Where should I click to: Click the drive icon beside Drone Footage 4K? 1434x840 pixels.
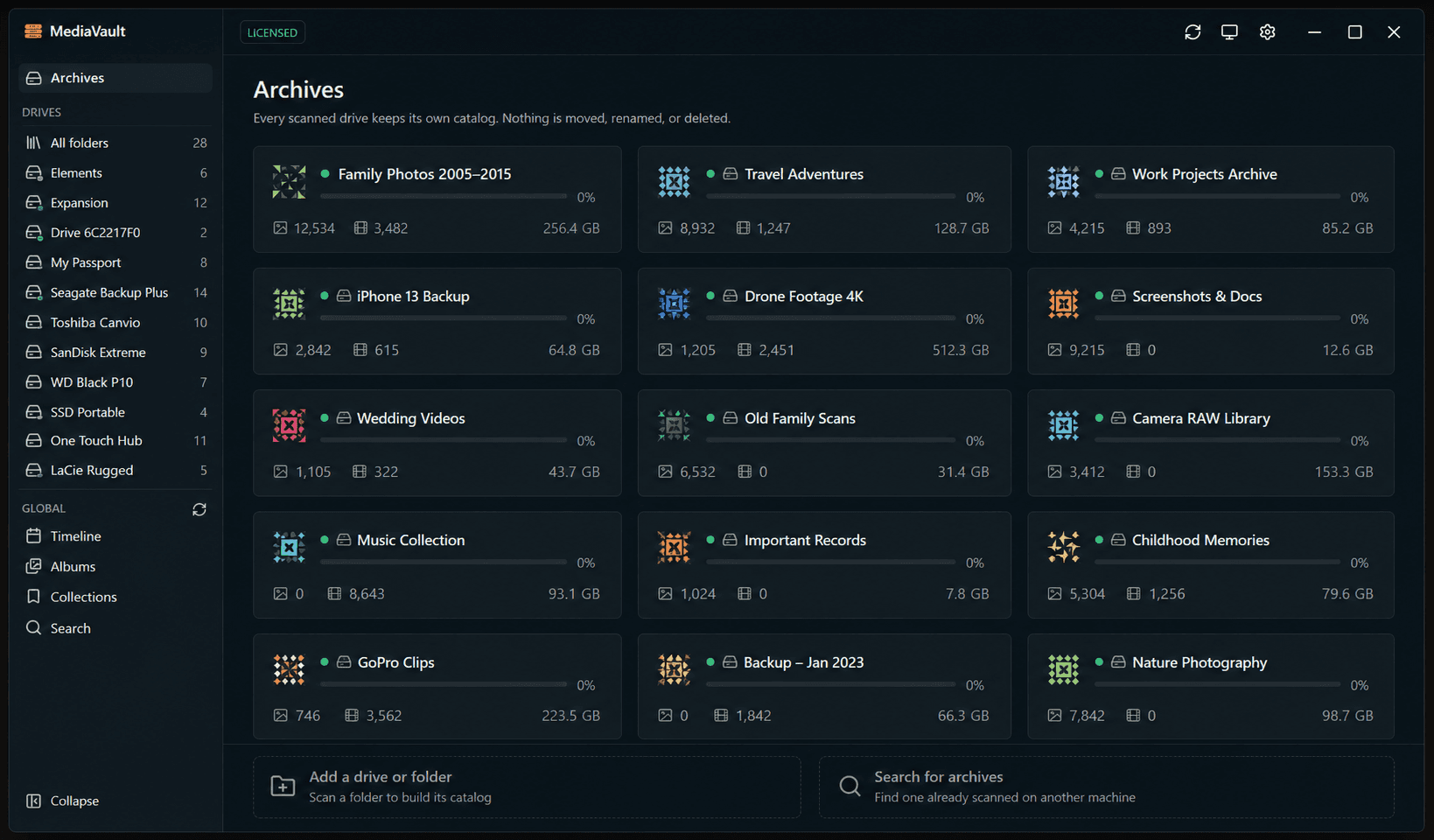730,297
